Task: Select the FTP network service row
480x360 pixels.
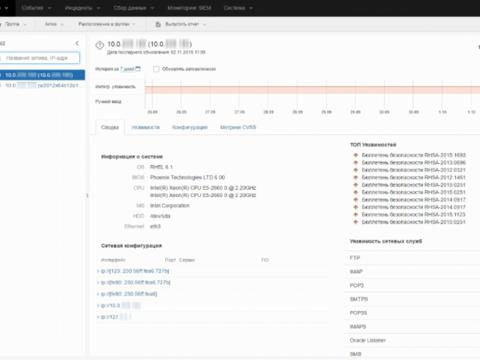Action: click(412, 258)
